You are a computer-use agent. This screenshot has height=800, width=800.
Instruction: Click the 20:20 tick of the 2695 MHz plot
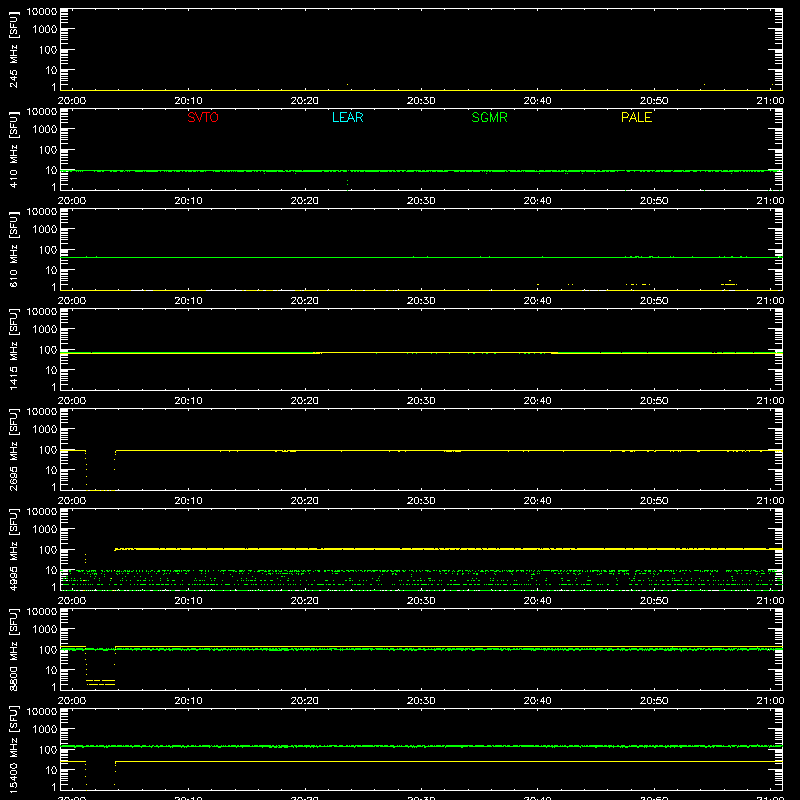point(305,501)
